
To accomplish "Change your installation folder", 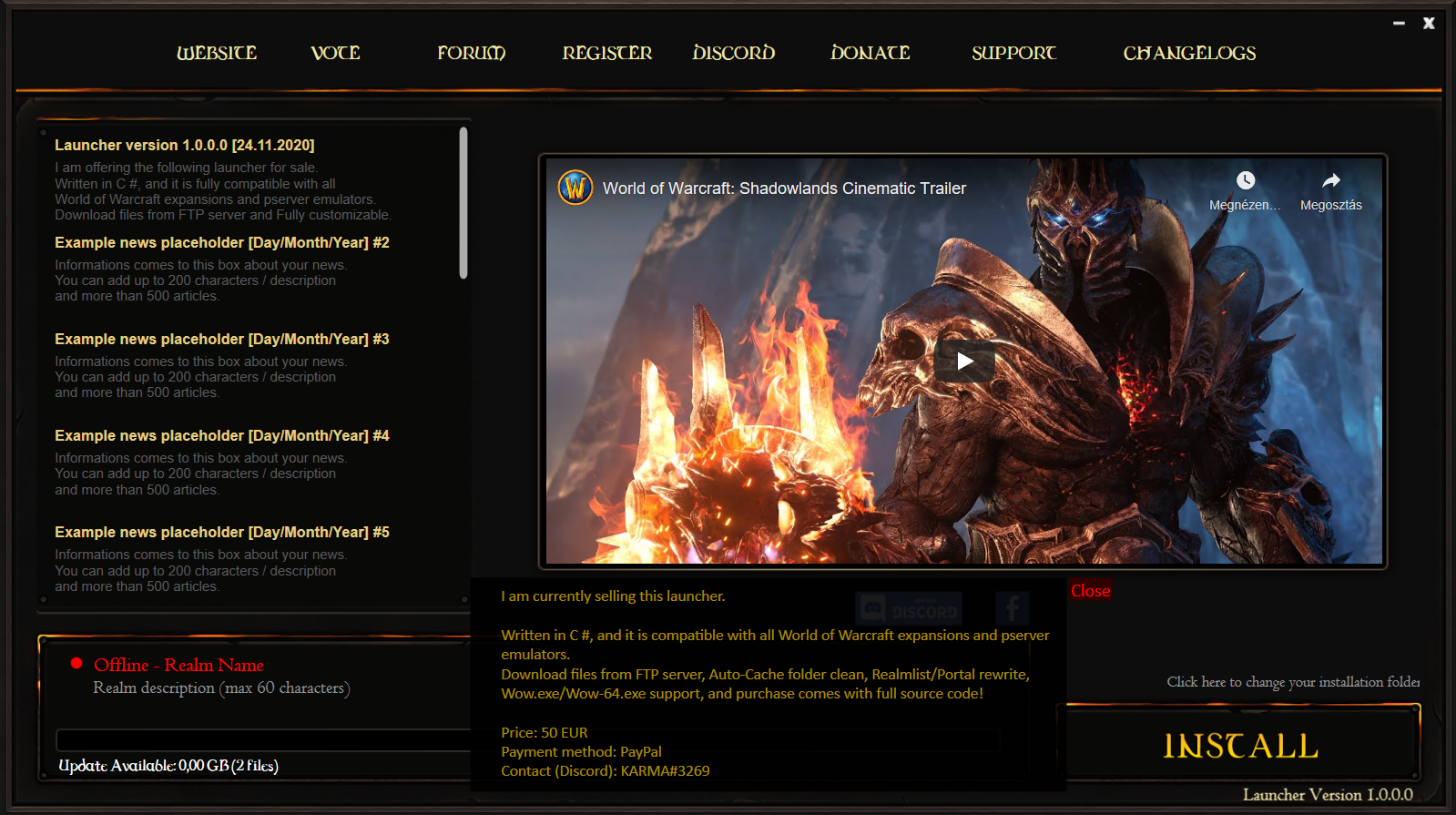I will (1293, 682).
